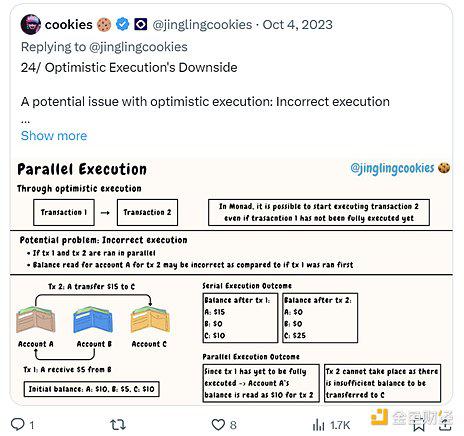Share the tweet with the upload icon
Viewport: 464px width, 436px height.
coord(445,424)
